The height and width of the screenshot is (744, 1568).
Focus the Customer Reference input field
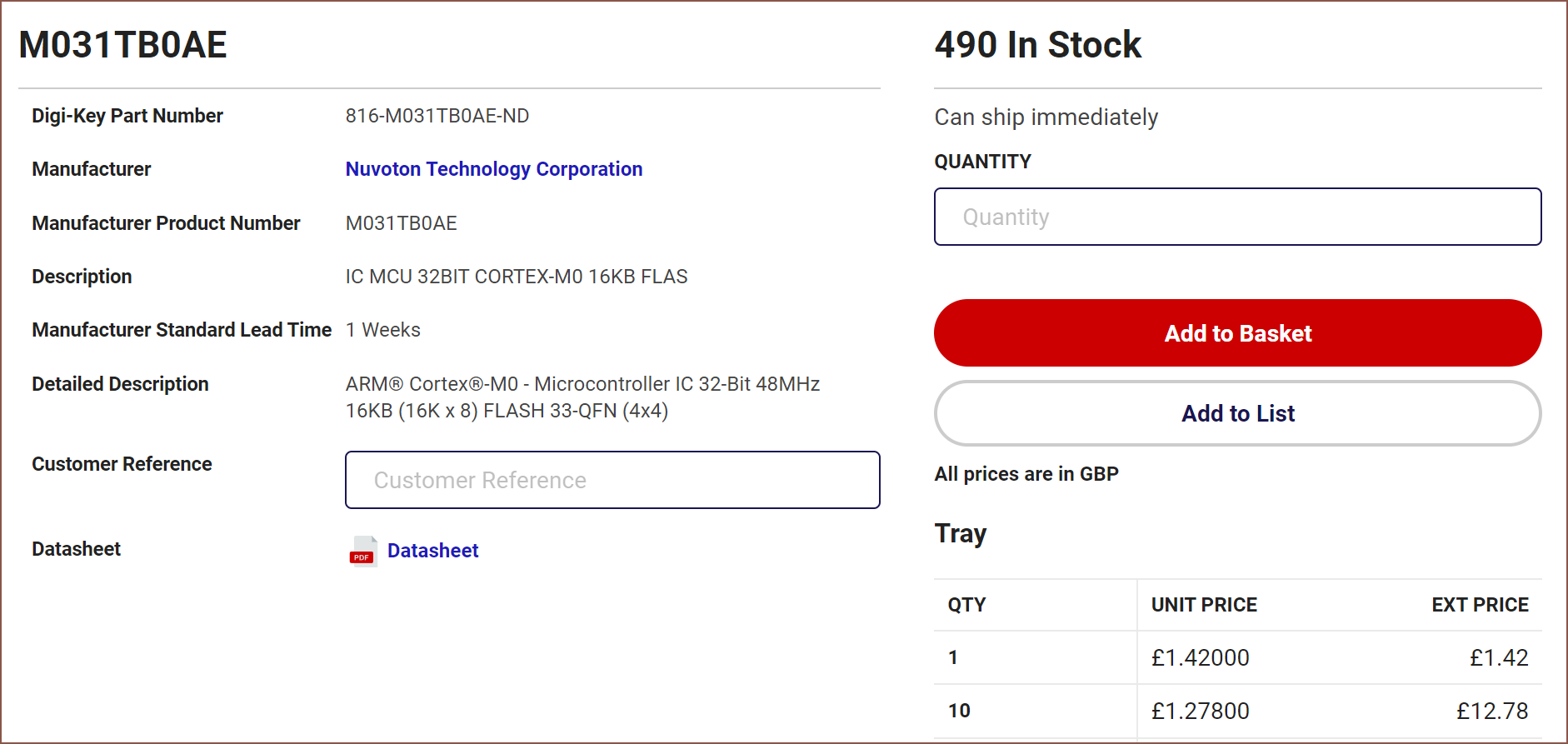(x=612, y=480)
